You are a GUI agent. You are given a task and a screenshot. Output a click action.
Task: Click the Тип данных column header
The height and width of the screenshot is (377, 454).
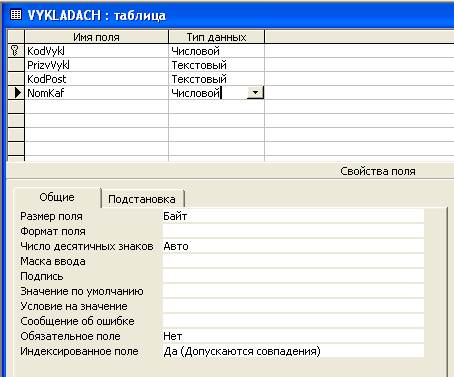(x=217, y=37)
